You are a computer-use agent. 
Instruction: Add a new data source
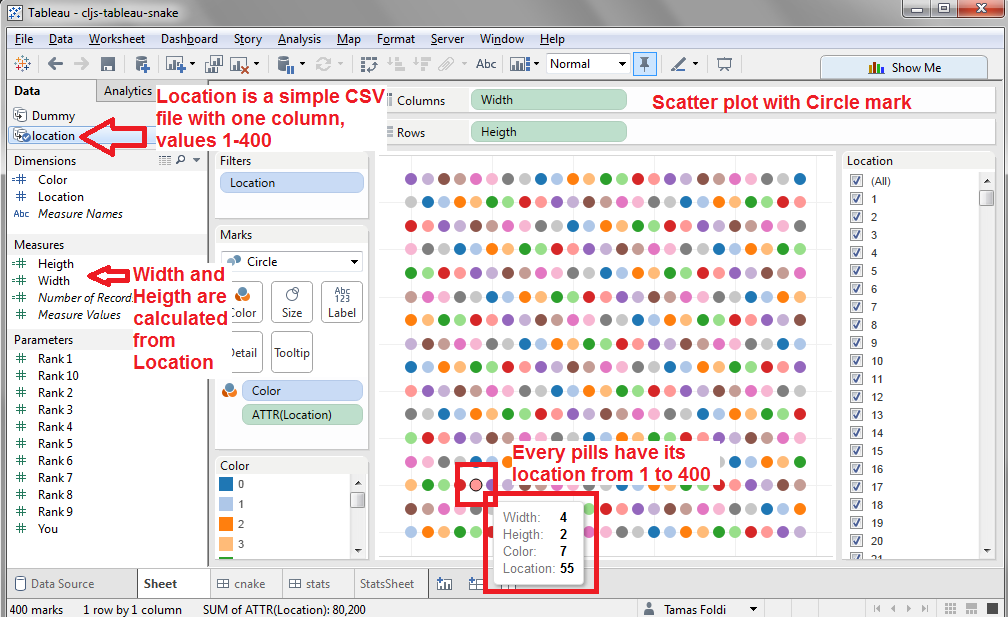142,64
